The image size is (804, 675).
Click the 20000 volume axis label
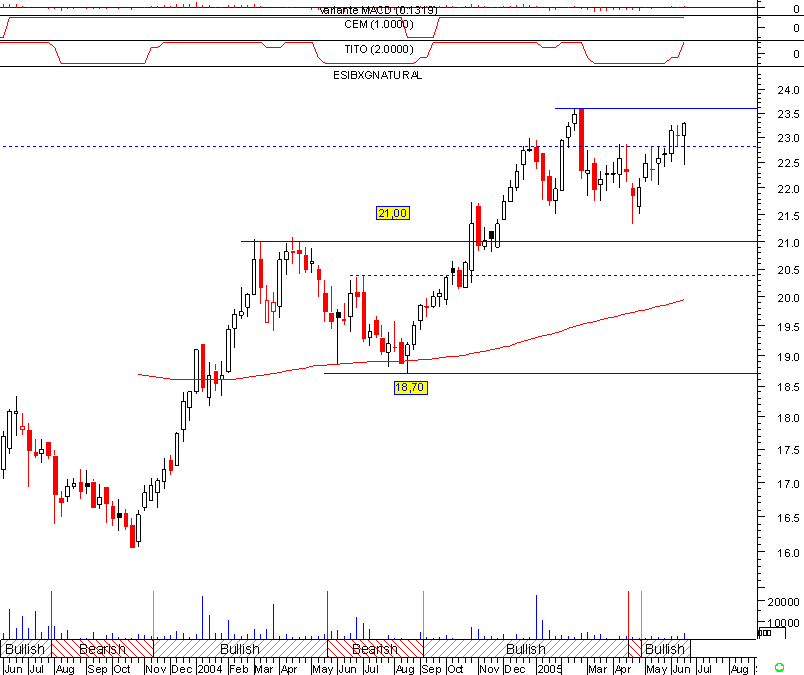[x=783, y=602]
